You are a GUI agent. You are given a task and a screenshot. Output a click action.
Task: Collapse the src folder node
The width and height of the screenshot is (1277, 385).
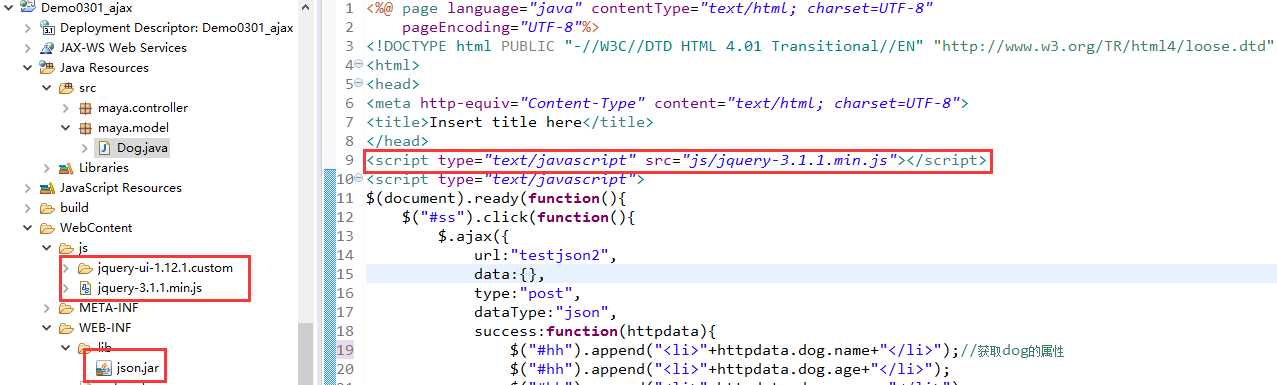tap(47, 87)
